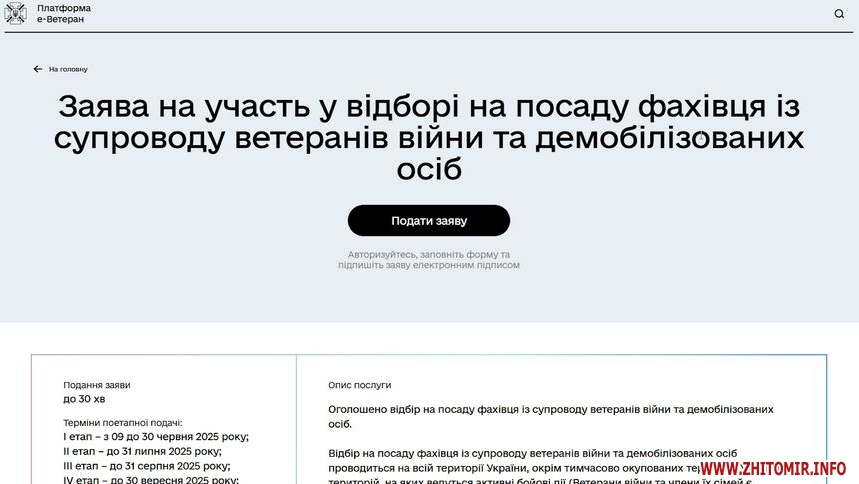
Task: Select the 'III етап' 31 серпня line
Action: pos(146,466)
